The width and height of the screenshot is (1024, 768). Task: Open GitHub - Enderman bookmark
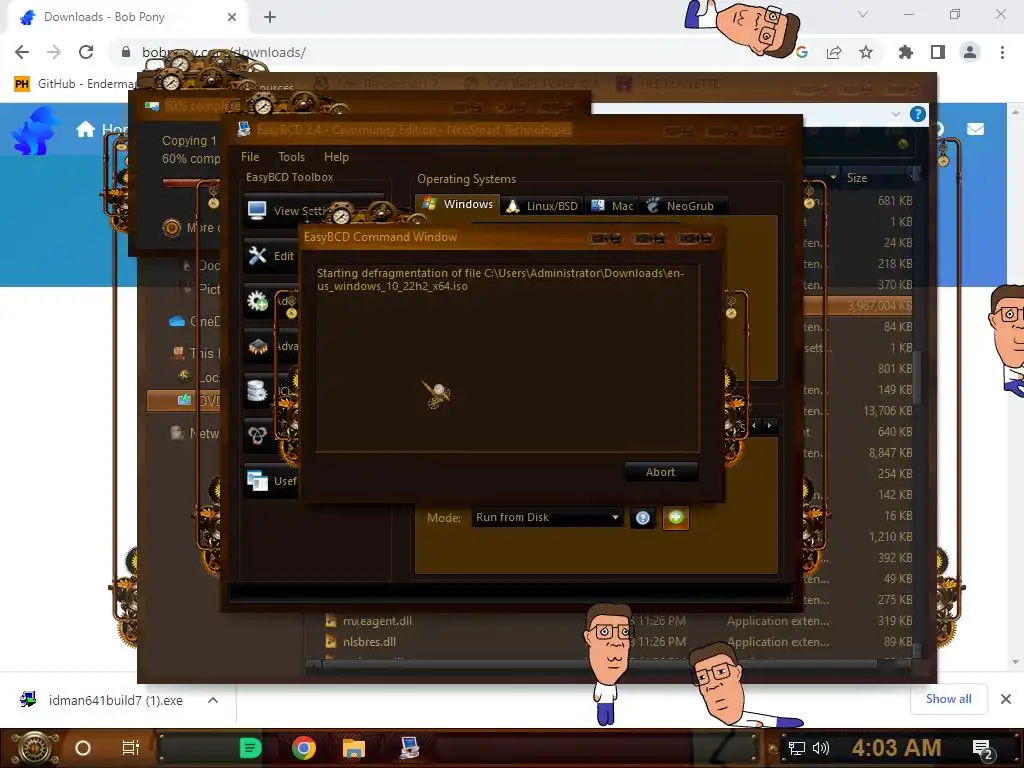[75, 84]
